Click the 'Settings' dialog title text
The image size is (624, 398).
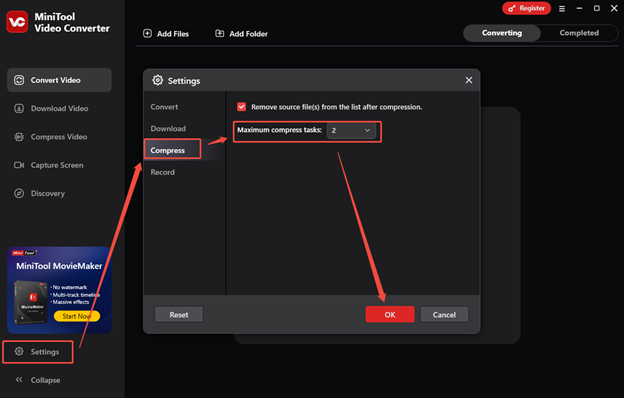(184, 81)
